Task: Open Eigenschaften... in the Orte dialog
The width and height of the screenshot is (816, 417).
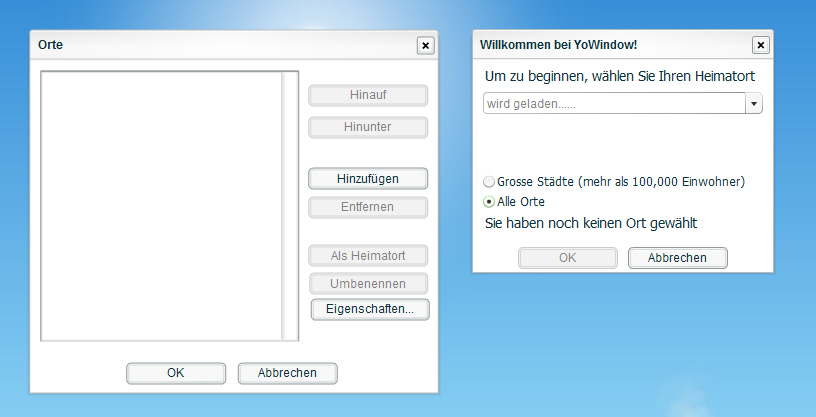Action: pos(370,309)
